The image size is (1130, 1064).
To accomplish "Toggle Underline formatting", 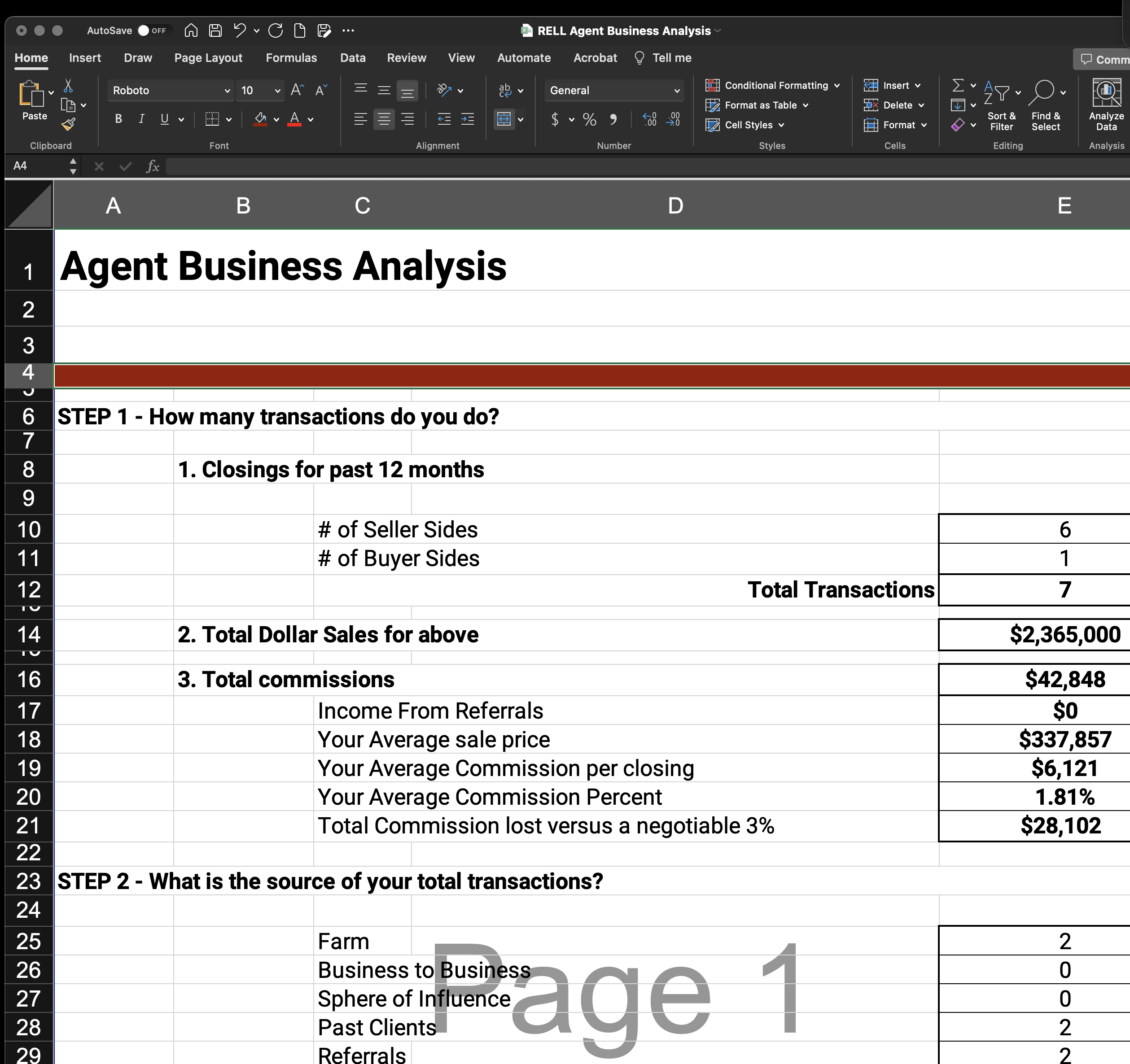I will pos(165,119).
